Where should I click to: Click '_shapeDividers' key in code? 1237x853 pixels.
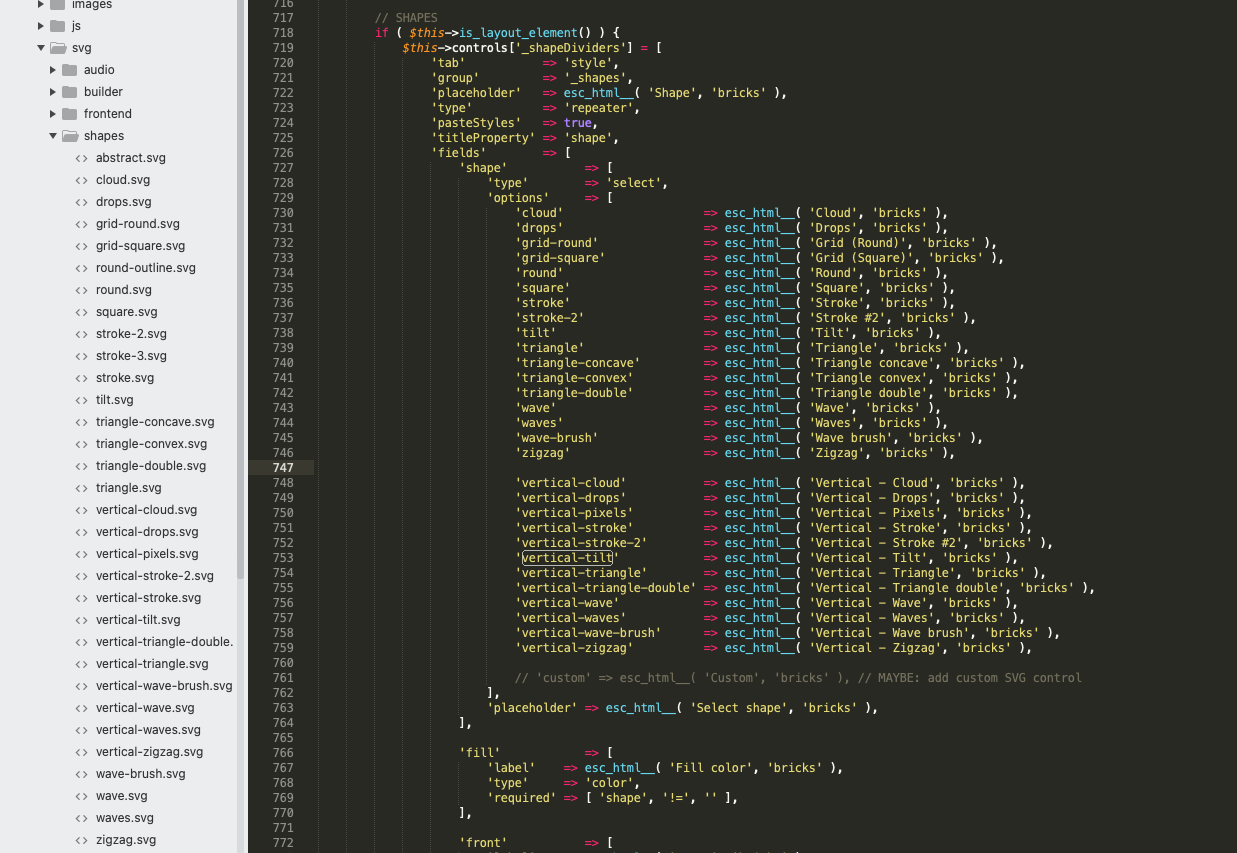click(x=571, y=48)
